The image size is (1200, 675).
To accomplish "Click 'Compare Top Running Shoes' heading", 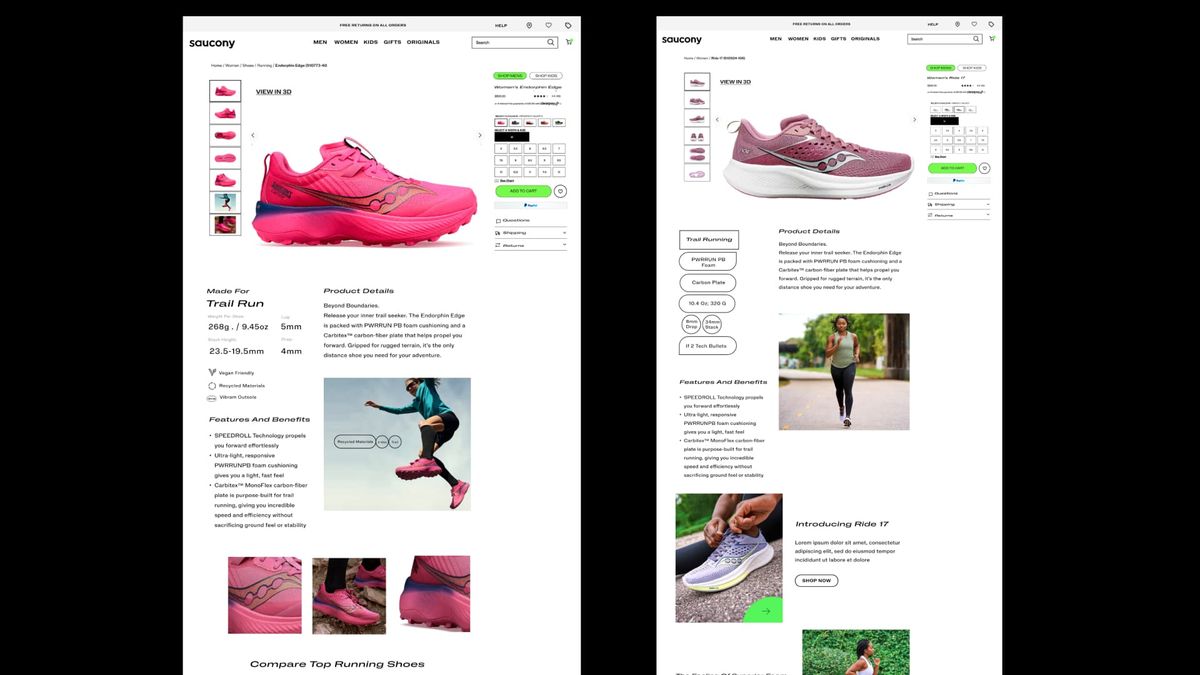I will (337, 664).
